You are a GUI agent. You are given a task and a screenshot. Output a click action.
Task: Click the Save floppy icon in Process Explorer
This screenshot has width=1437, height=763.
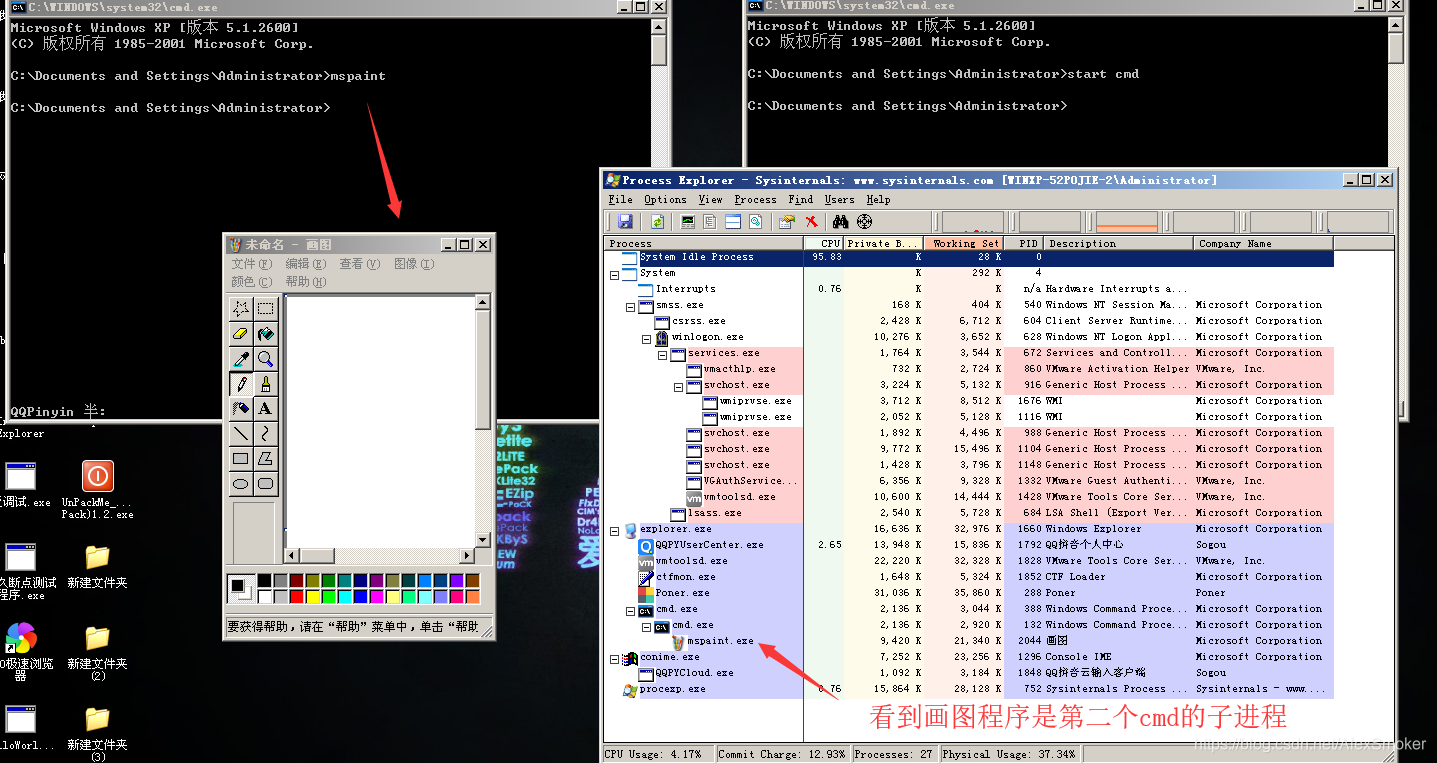(625, 221)
